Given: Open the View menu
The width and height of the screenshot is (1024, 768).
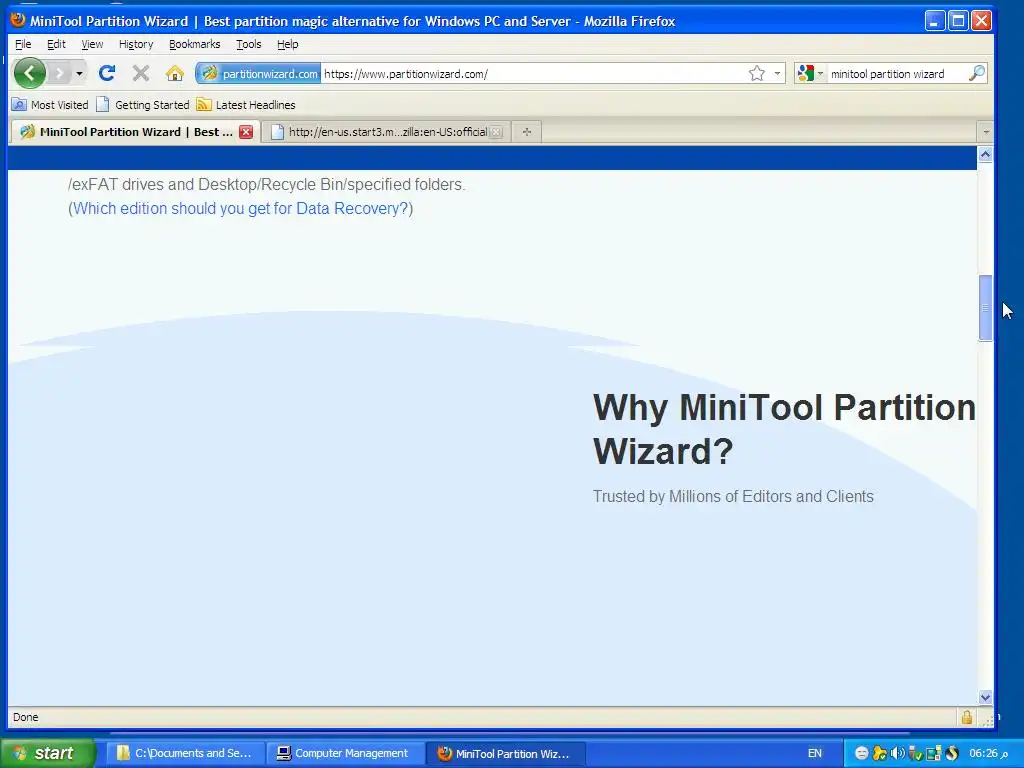Looking at the screenshot, I should coord(92,44).
